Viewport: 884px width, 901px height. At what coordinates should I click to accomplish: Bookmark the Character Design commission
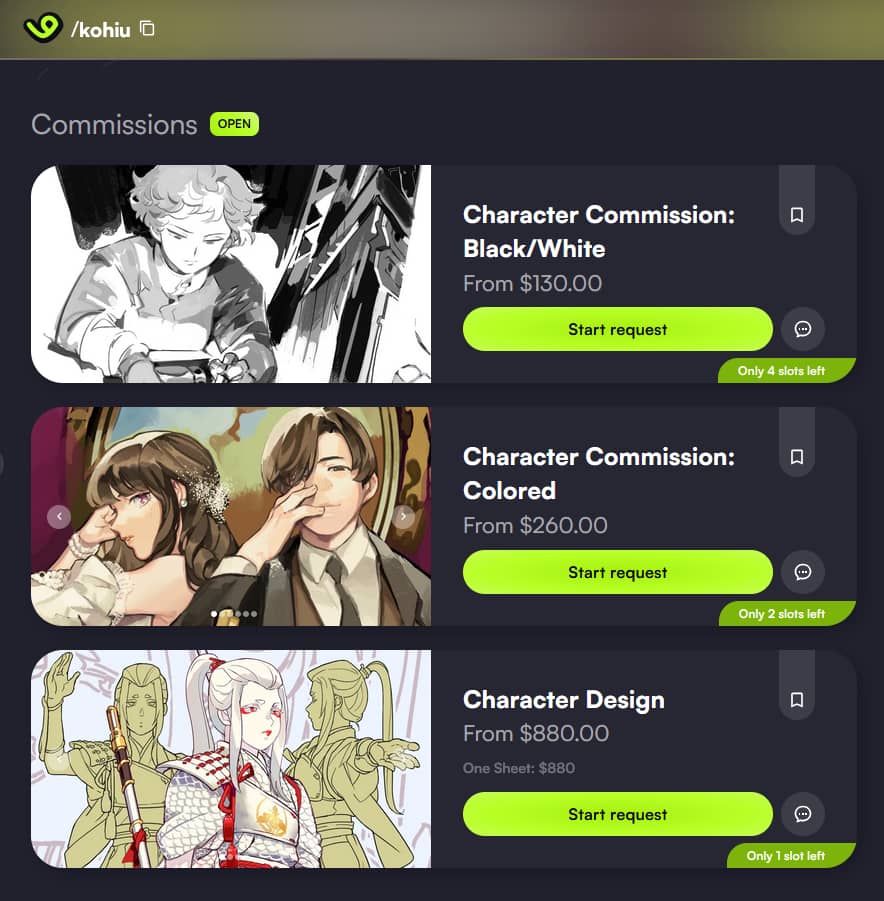coord(797,700)
